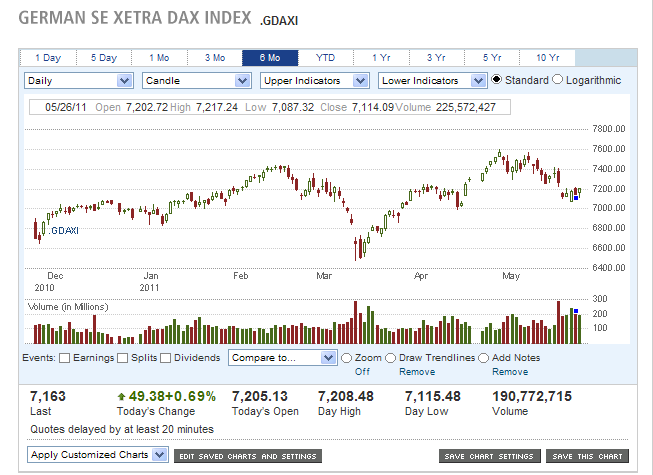Screen dimensions: 653x475
Task: Click the Off link under Zoom
Action: (x=362, y=372)
